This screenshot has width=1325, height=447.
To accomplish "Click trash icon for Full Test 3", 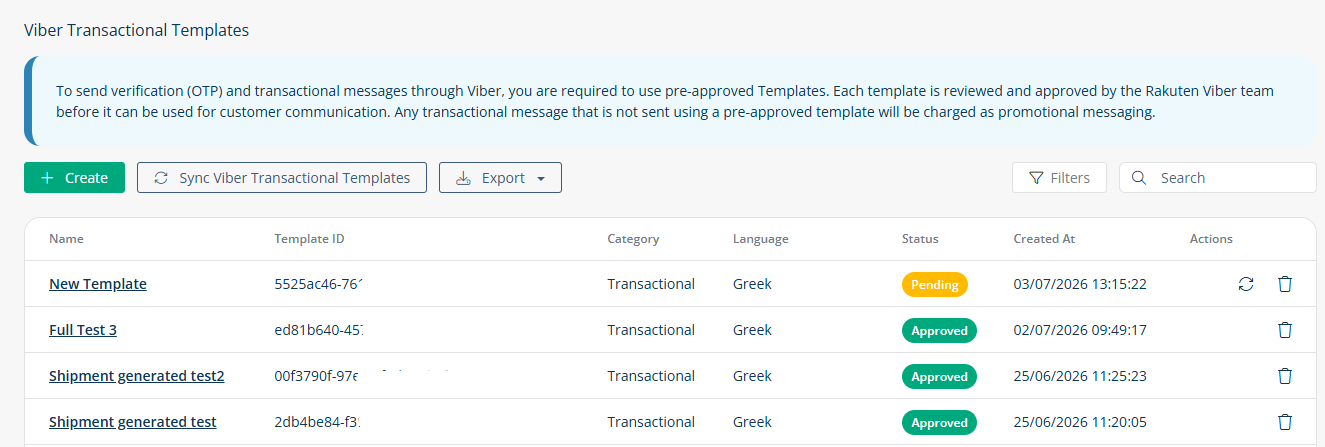I will point(1285,330).
